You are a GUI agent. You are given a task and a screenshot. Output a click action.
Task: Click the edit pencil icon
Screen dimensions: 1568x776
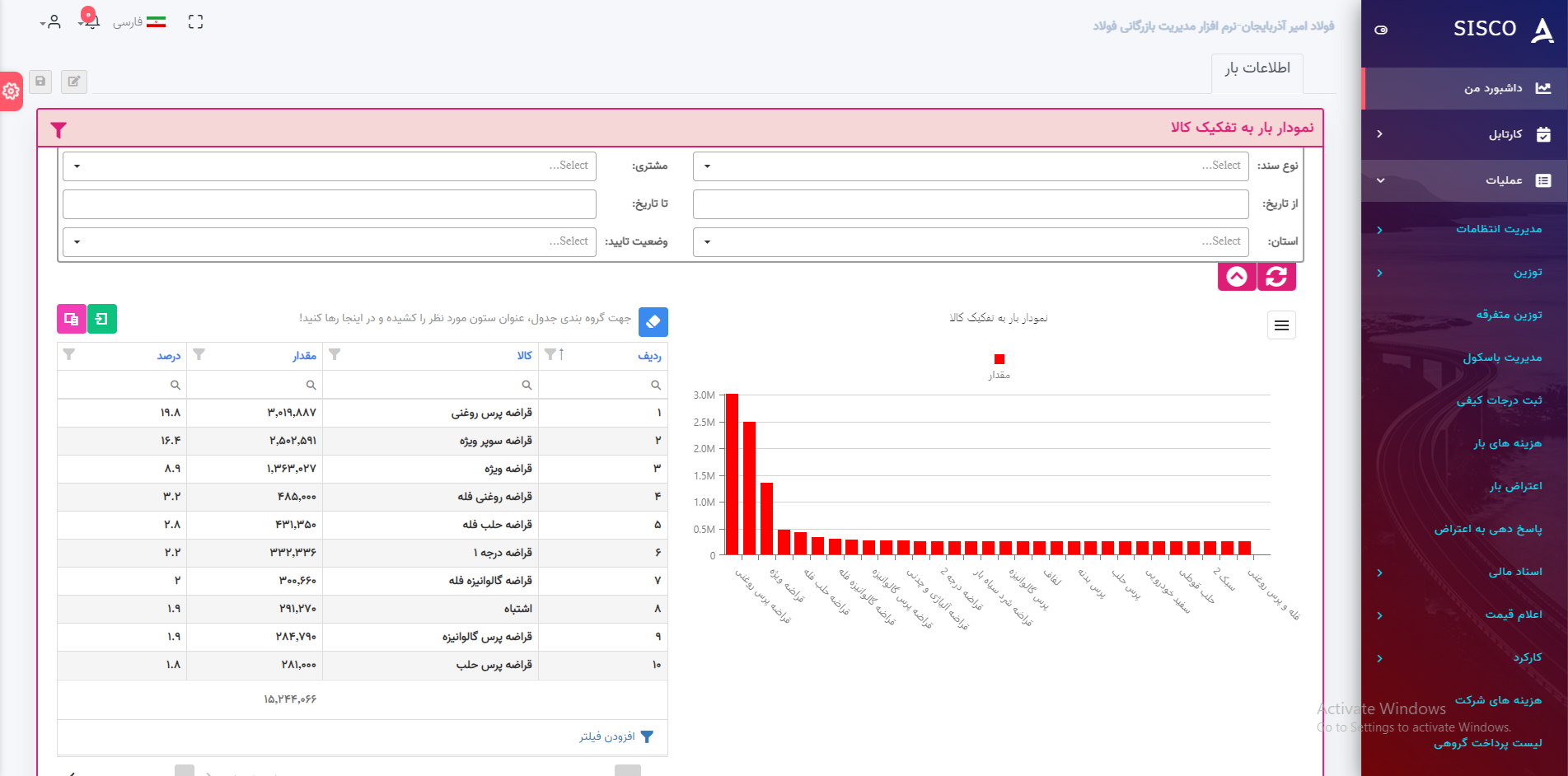tap(74, 82)
